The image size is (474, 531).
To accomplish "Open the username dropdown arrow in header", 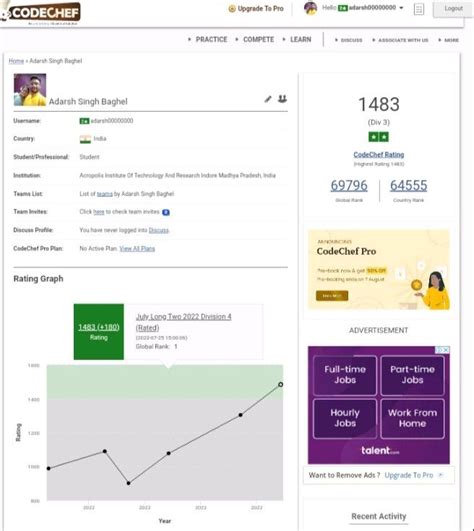I will [x=401, y=8].
